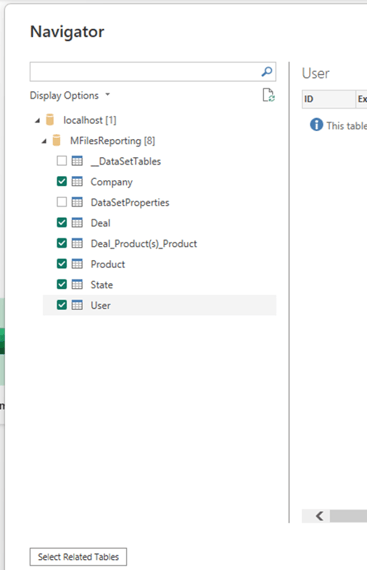Collapse the MFilesReporting tree node
Viewport: 367px width, 570px height.
pos(44,141)
